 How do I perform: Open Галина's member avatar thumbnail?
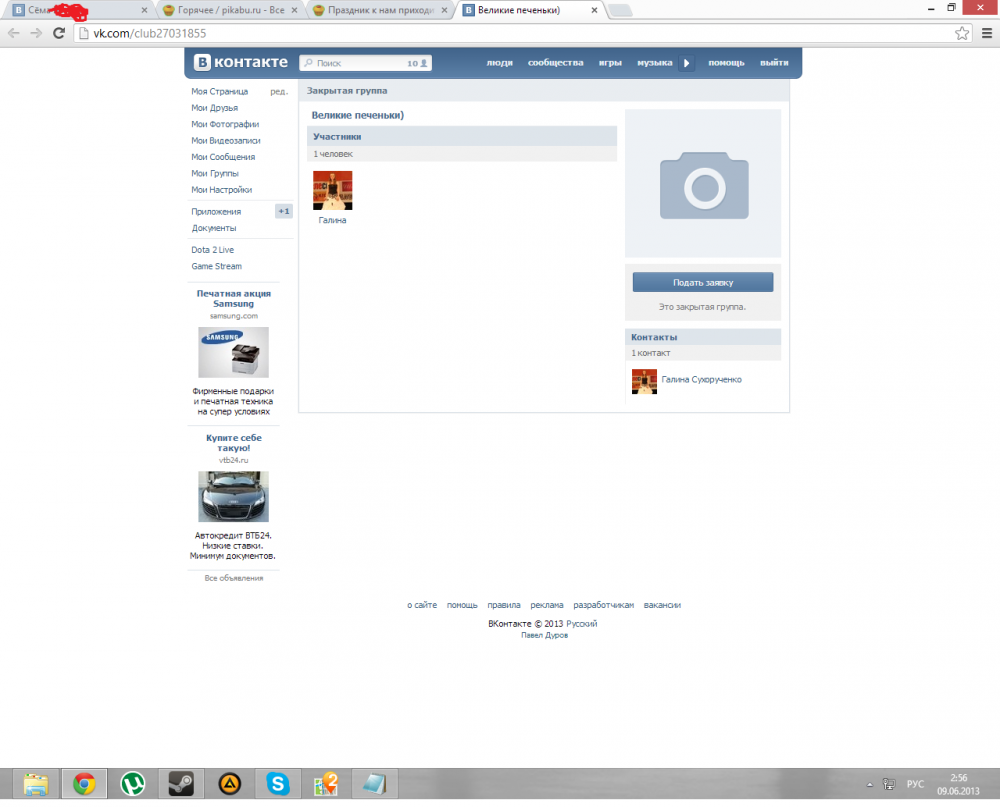click(332, 190)
